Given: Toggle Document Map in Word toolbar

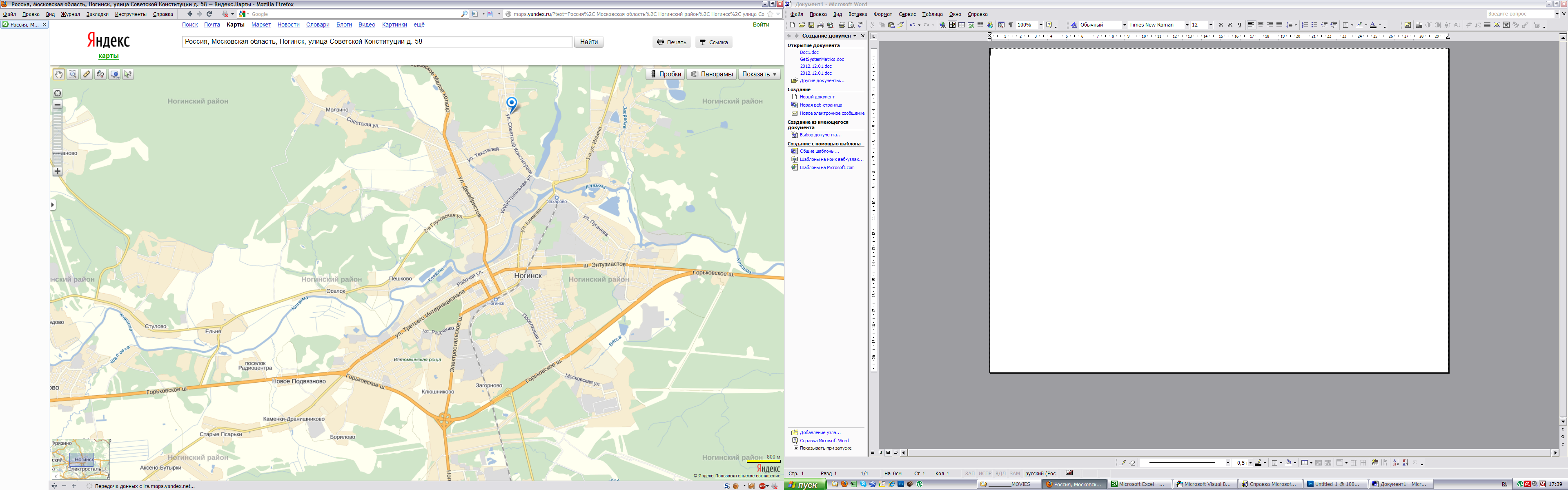Looking at the screenshot, I should 1001,25.
